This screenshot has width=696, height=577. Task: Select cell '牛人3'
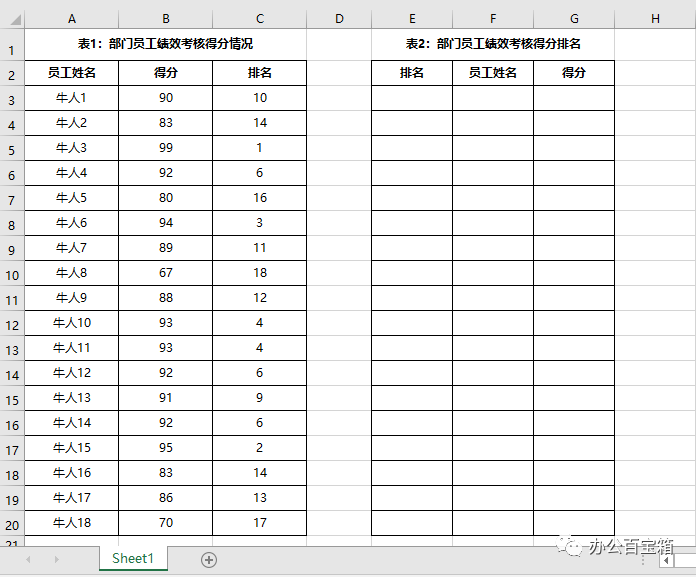(x=72, y=148)
